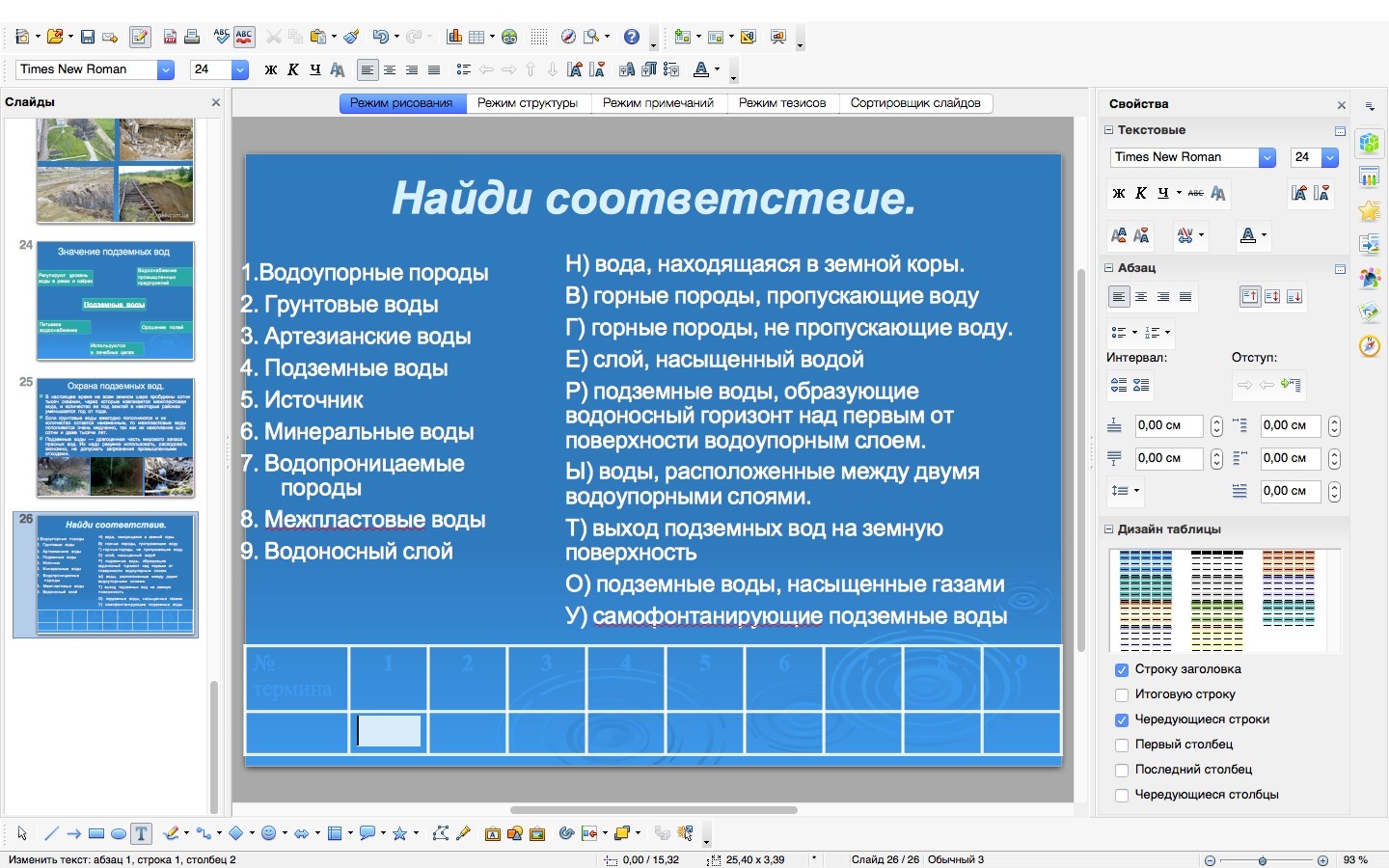Image resolution: width=1389 pixels, height=868 pixels.
Task: Select the Ellipse drawing tool
Action: (x=119, y=833)
